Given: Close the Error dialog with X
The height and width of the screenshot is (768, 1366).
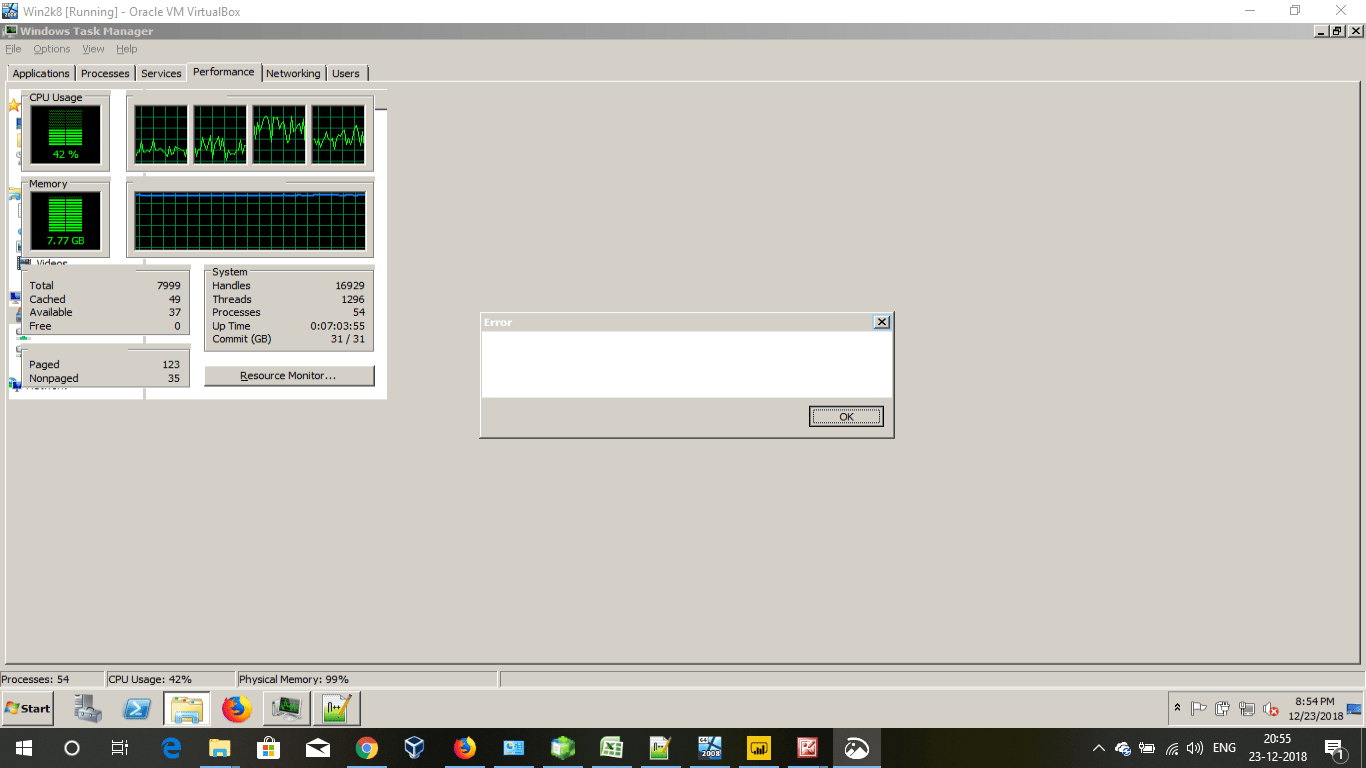Looking at the screenshot, I should 881,322.
